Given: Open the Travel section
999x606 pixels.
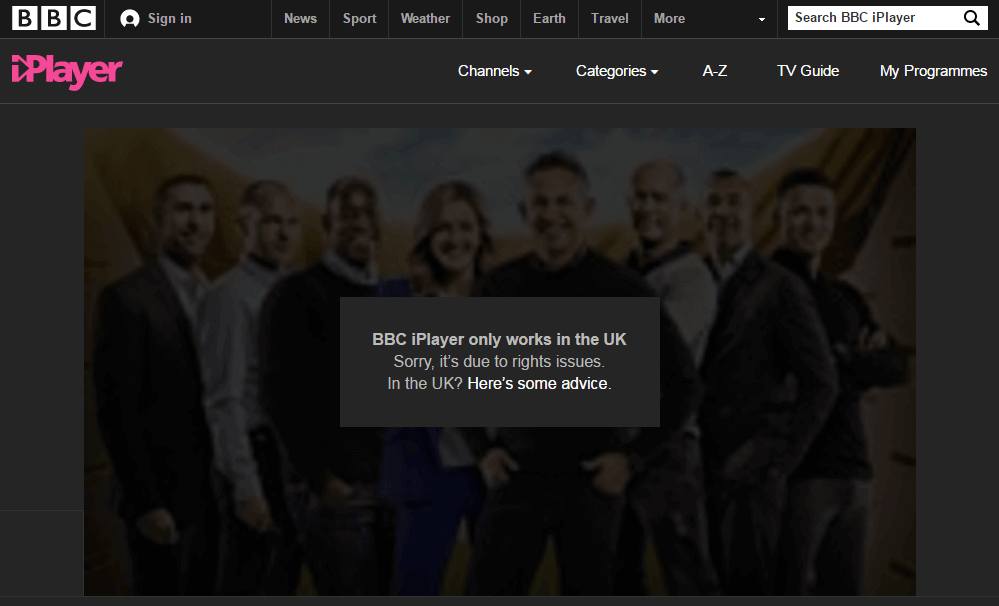Looking at the screenshot, I should click(x=610, y=18).
